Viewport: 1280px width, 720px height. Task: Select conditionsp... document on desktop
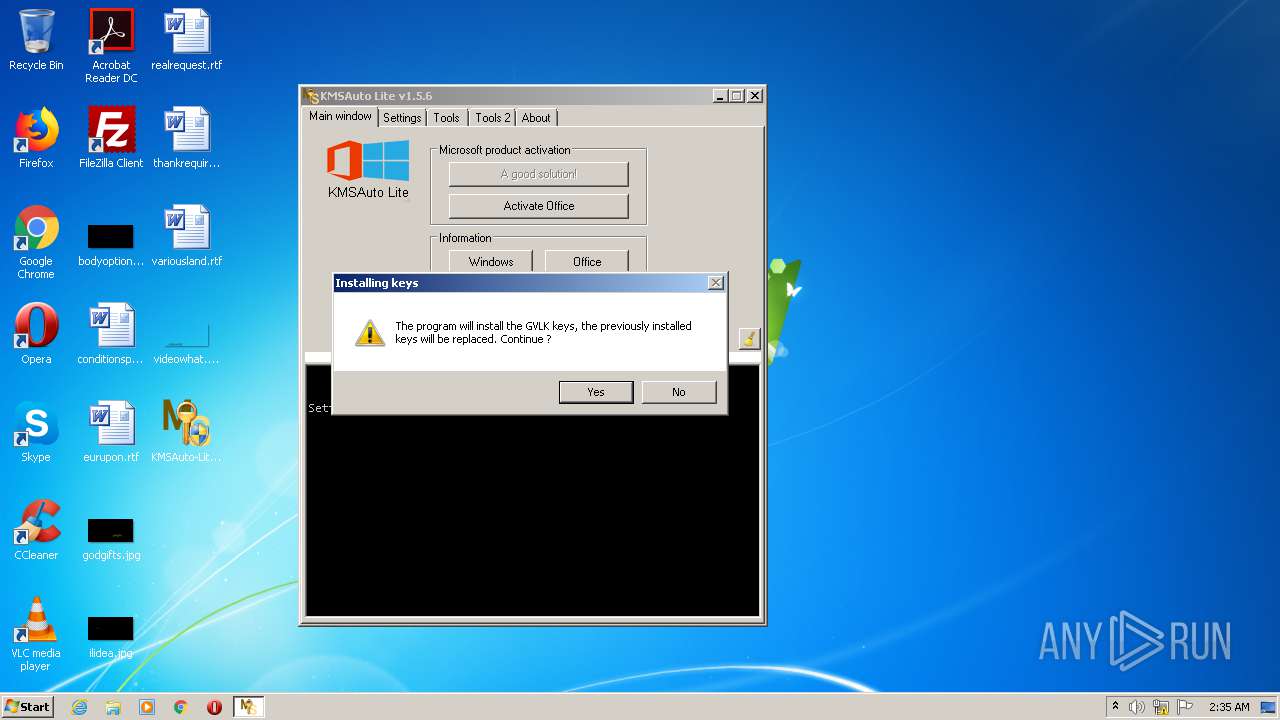[x=111, y=334]
